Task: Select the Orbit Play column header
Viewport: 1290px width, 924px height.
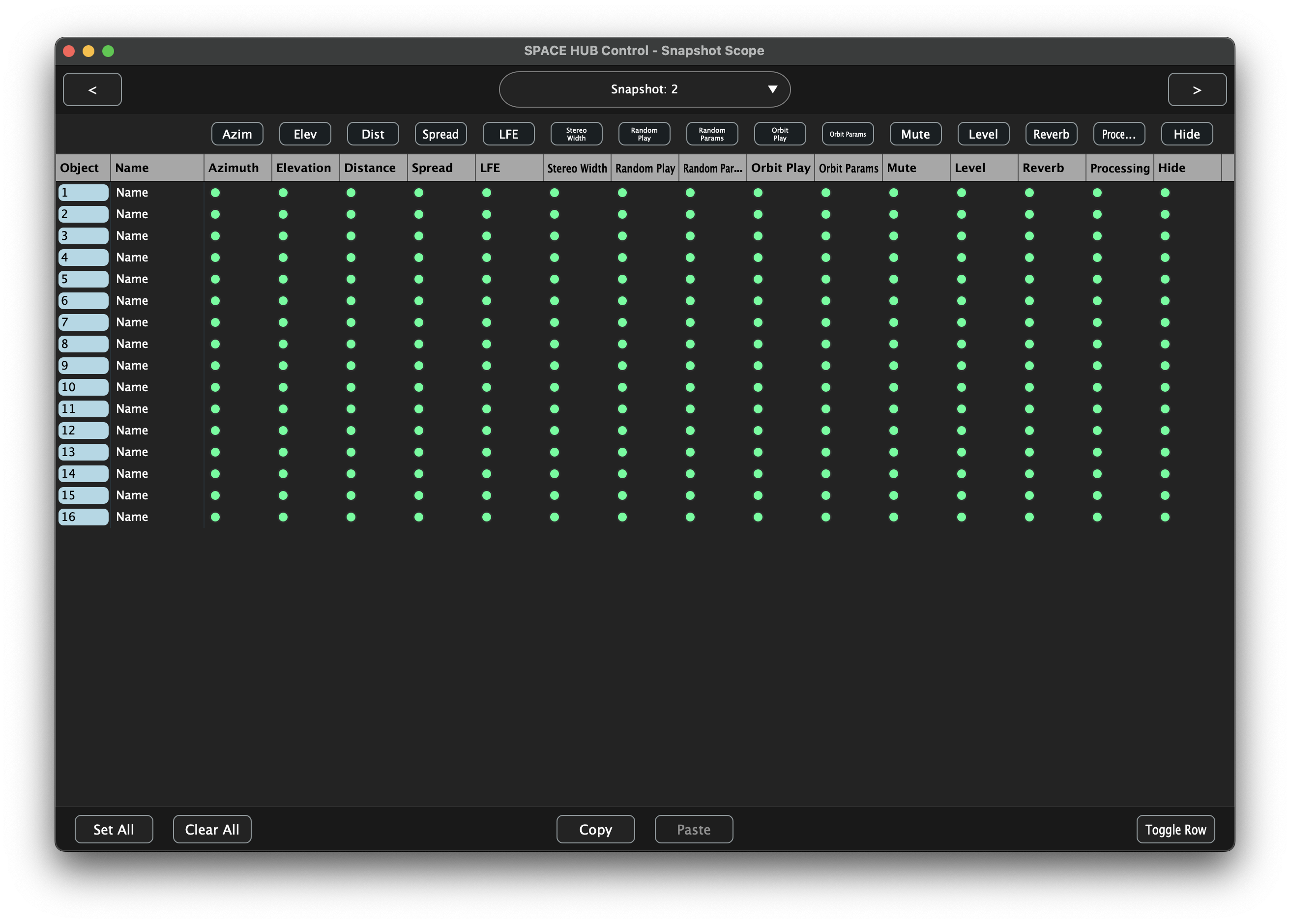Action: pyautogui.click(x=780, y=168)
